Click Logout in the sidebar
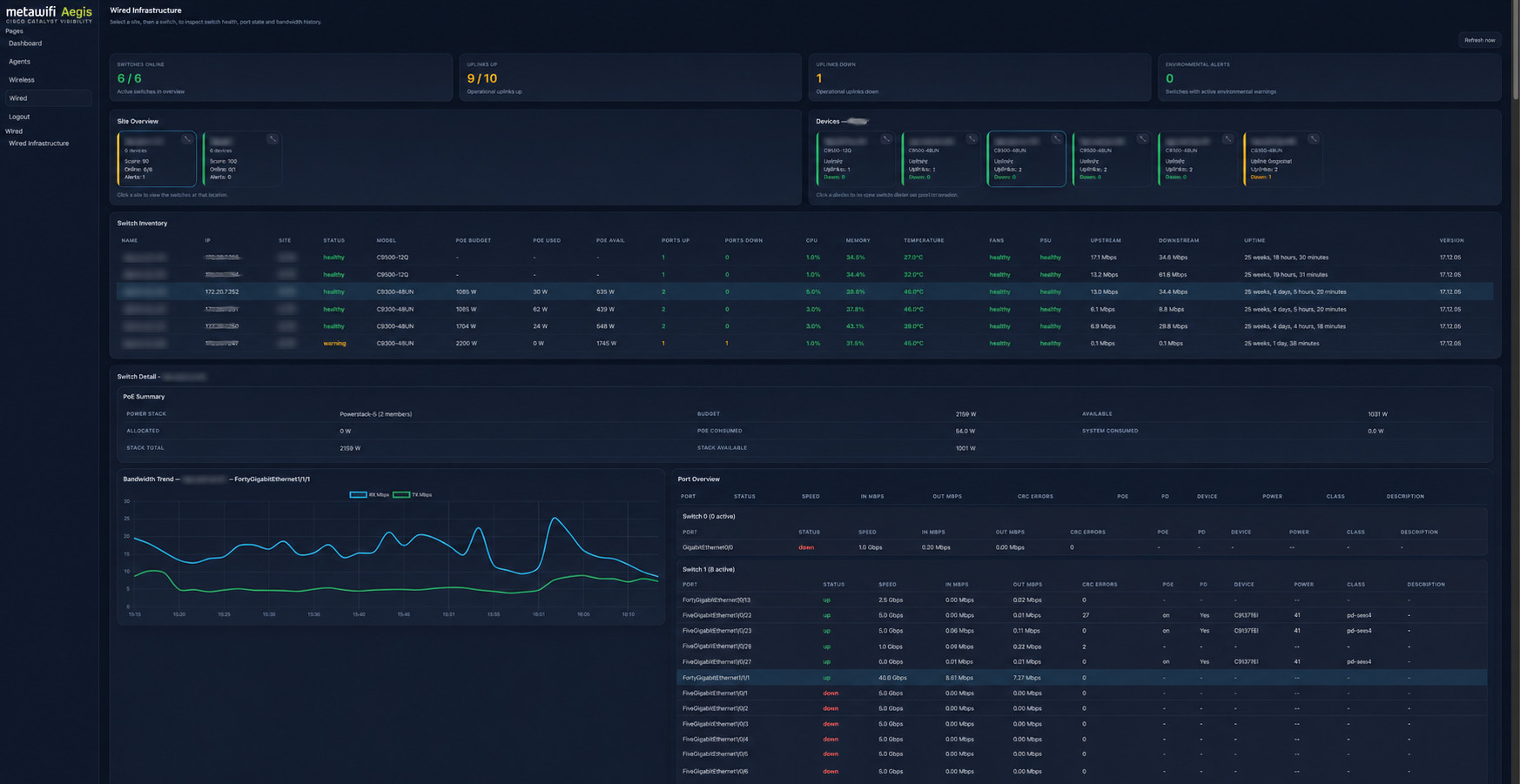 click(19, 117)
